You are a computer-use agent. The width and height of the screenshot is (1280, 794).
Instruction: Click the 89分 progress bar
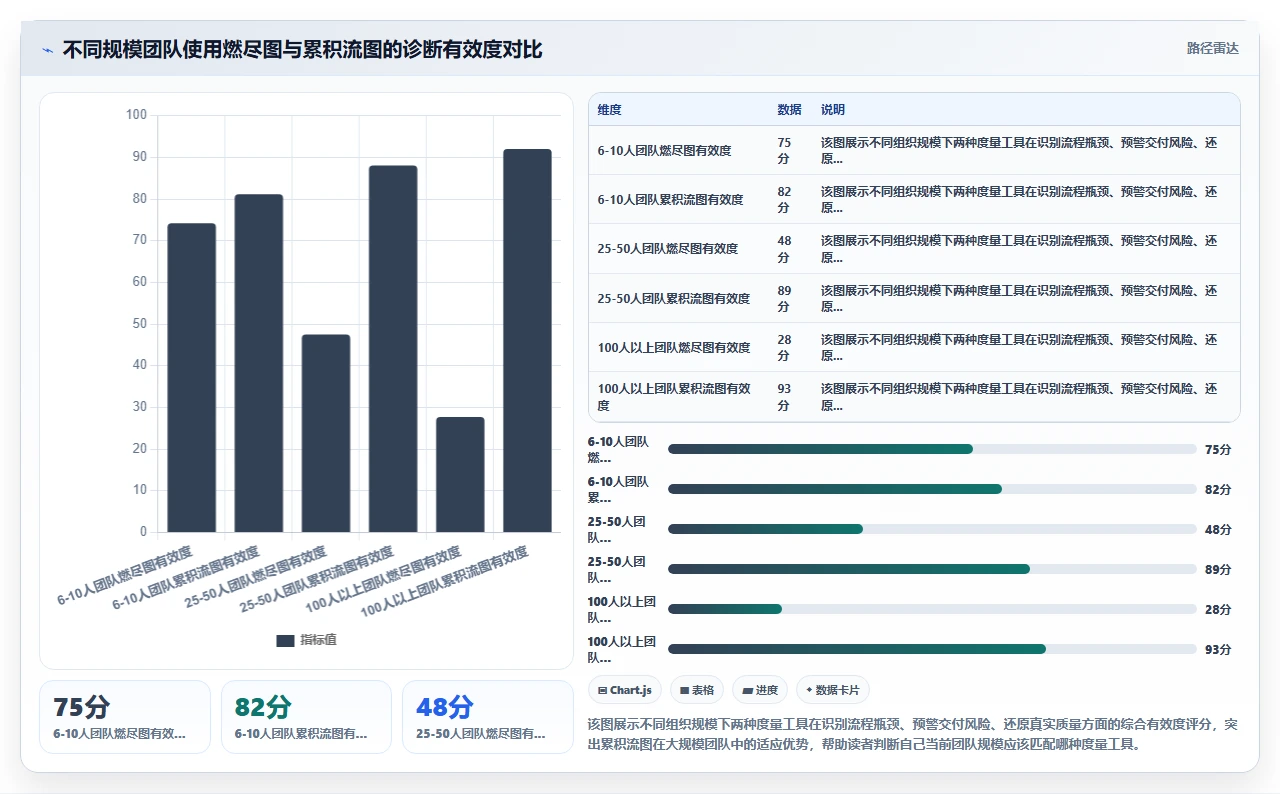[x=932, y=569]
